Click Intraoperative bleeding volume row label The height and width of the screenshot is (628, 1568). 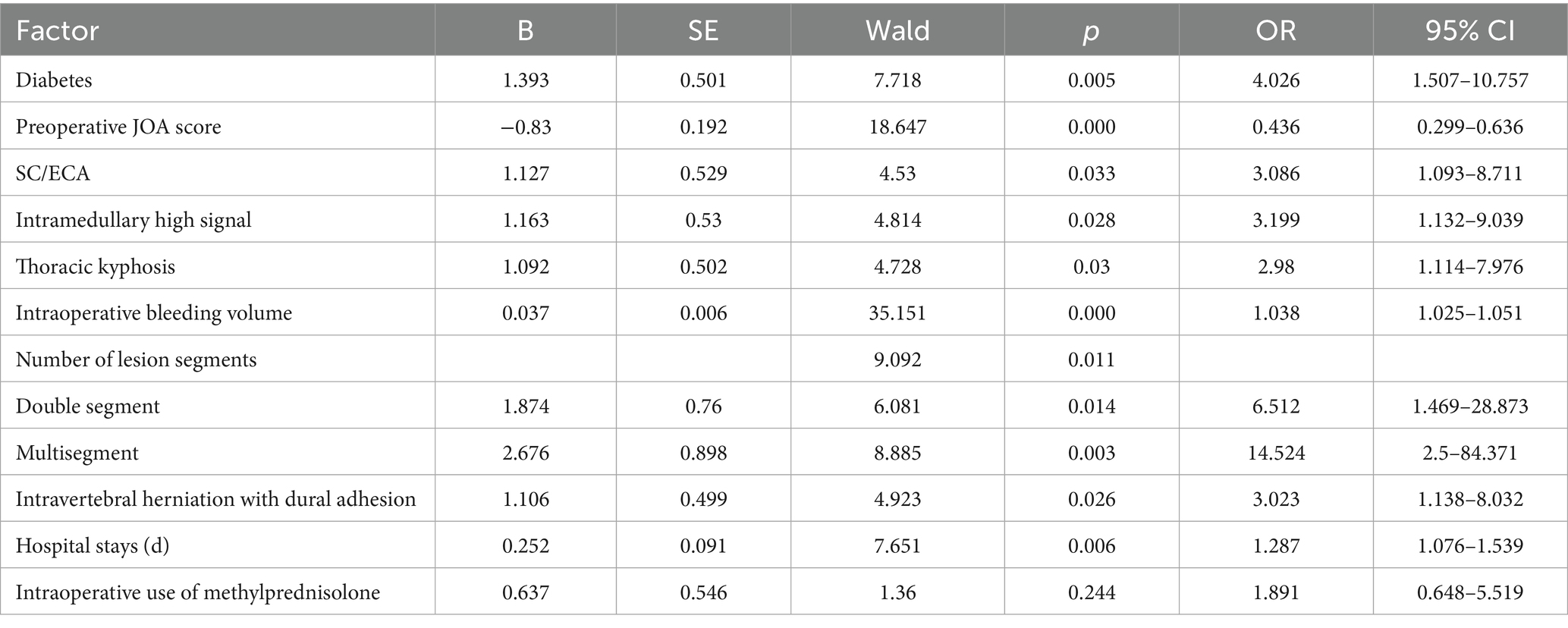154,313
